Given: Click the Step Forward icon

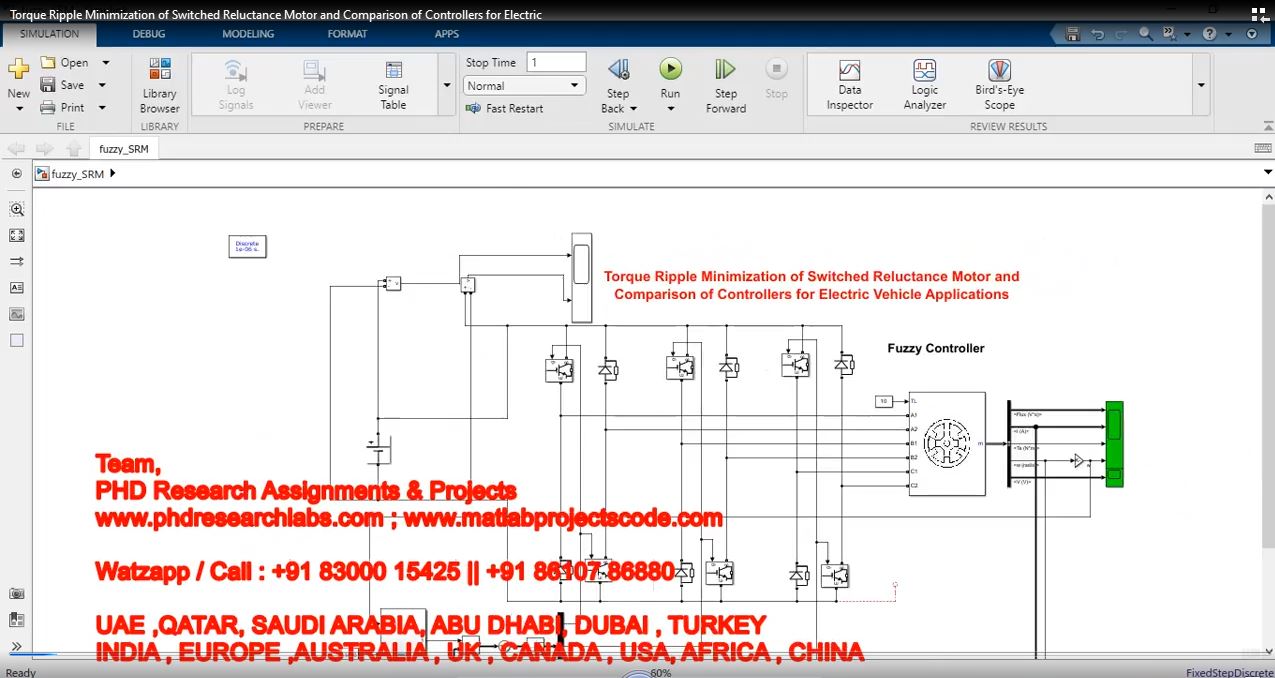Looking at the screenshot, I should click(725, 70).
